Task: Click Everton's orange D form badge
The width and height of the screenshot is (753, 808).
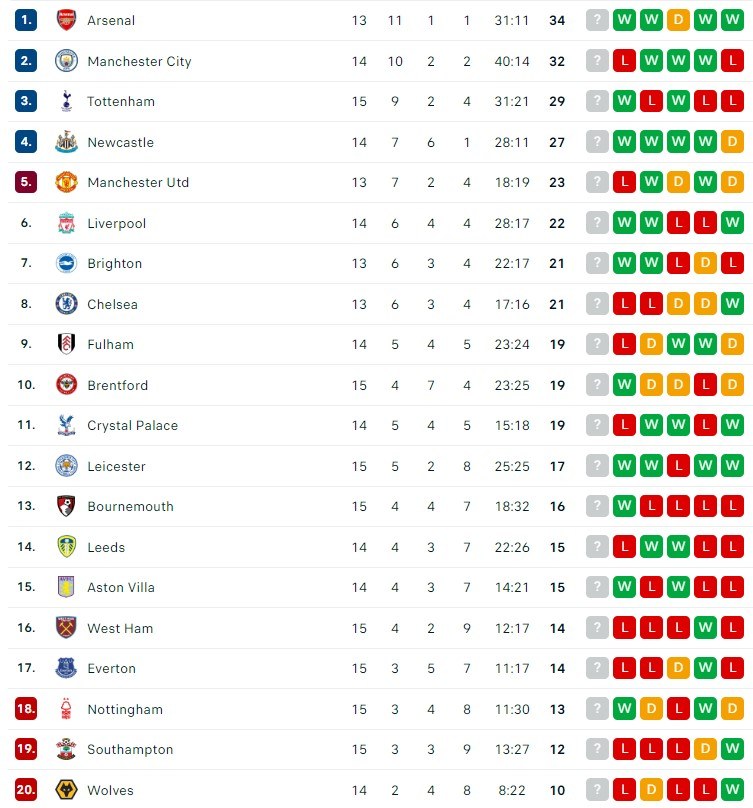Action: pos(678,668)
